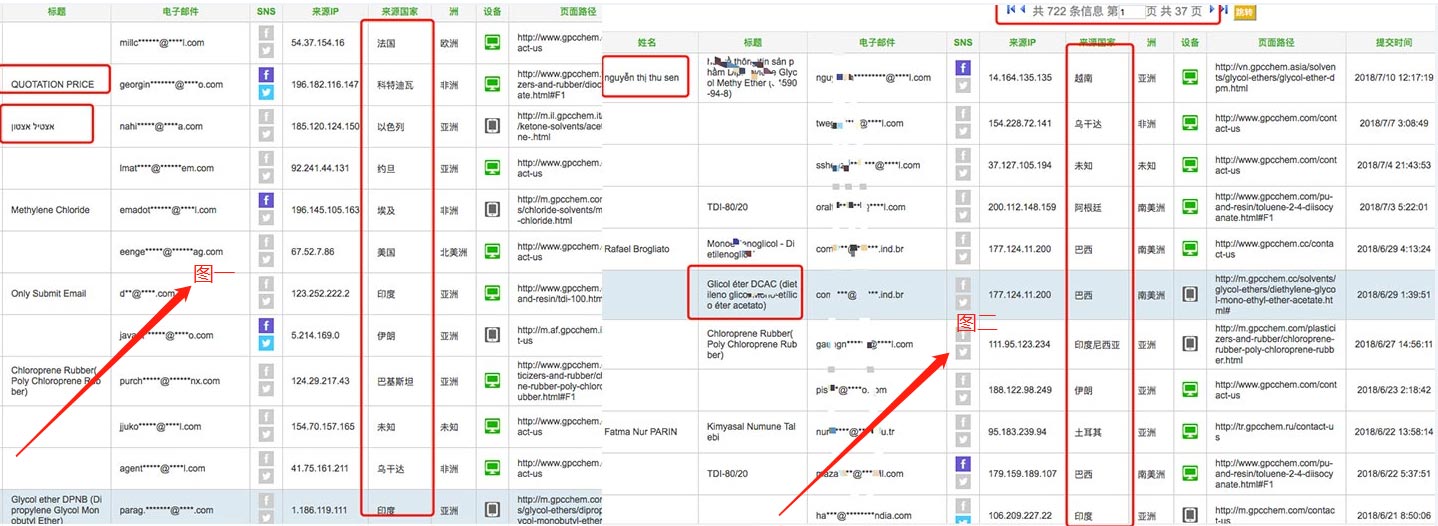Click the green desktop icon in the 土耳其 row

coord(1190,432)
